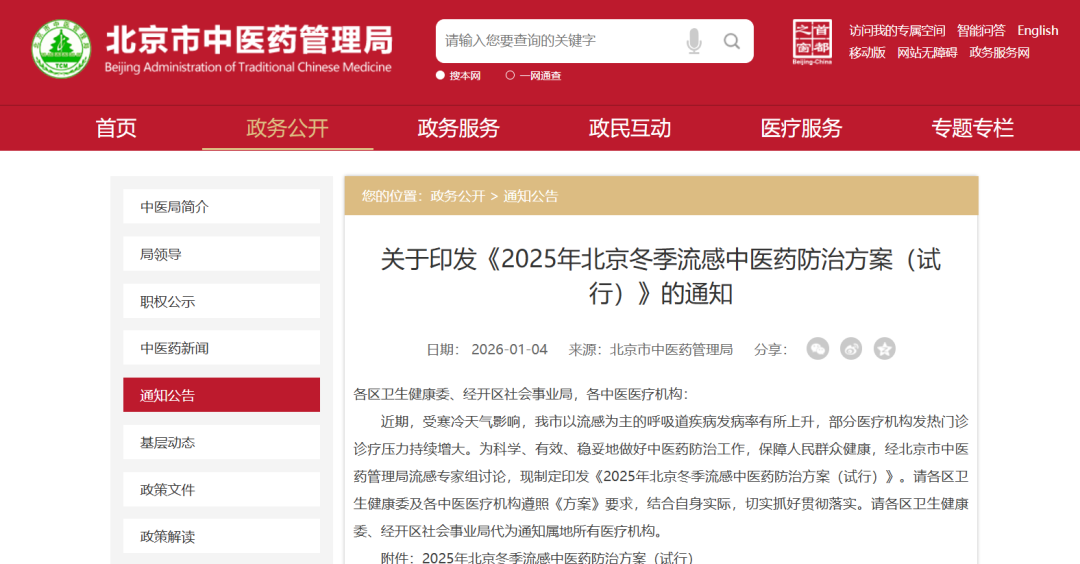The image size is (1080, 564).
Task: Click 政务公开 in the breadcrumb path
Action: (x=457, y=196)
